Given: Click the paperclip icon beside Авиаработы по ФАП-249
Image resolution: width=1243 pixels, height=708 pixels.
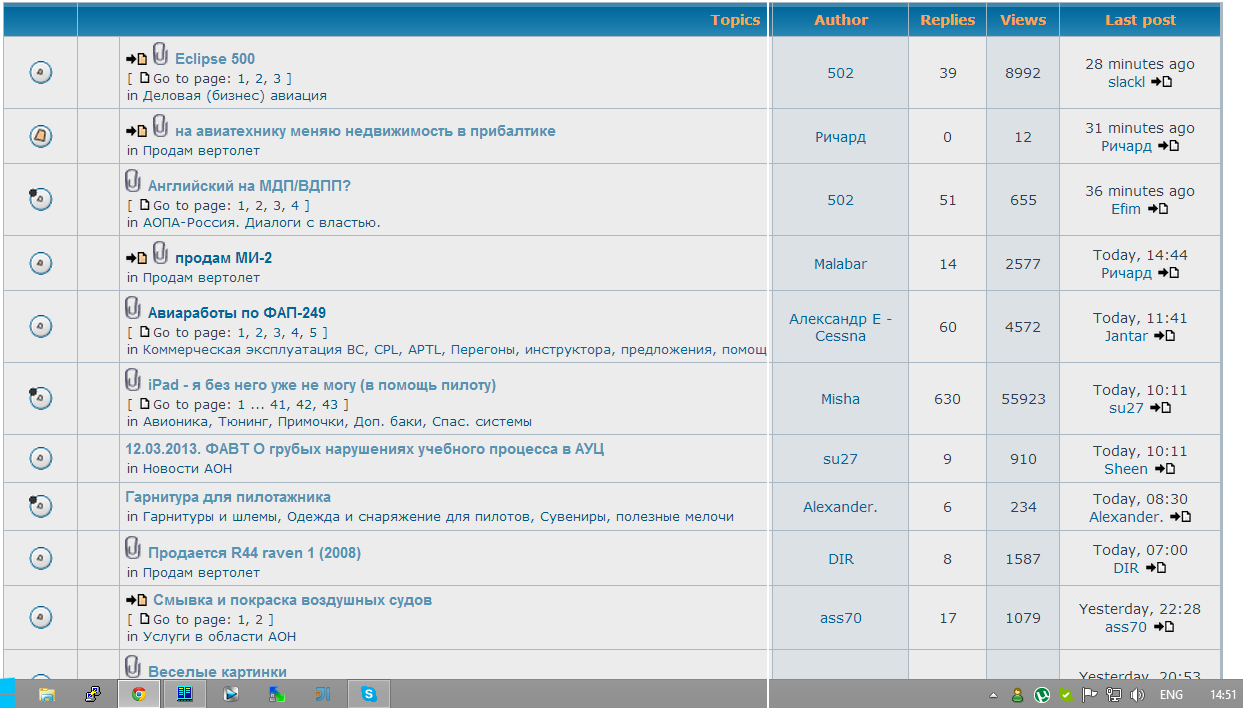Looking at the screenshot, I should [133, 308].
